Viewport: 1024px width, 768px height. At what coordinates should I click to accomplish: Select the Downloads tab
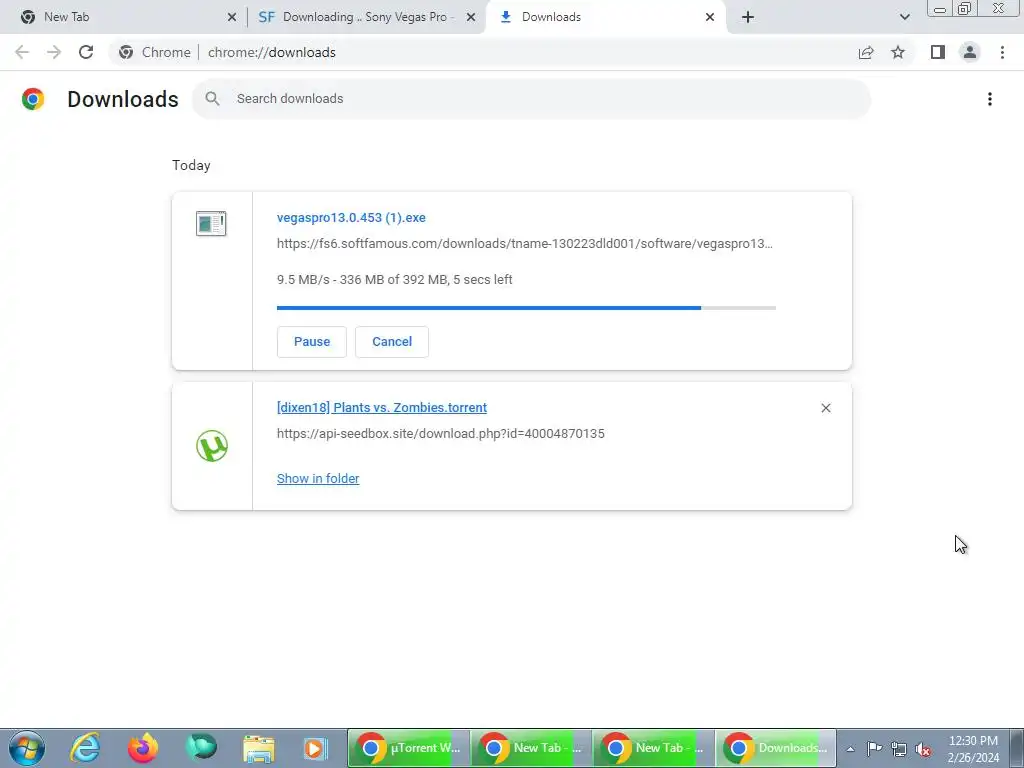click(605, 17)
